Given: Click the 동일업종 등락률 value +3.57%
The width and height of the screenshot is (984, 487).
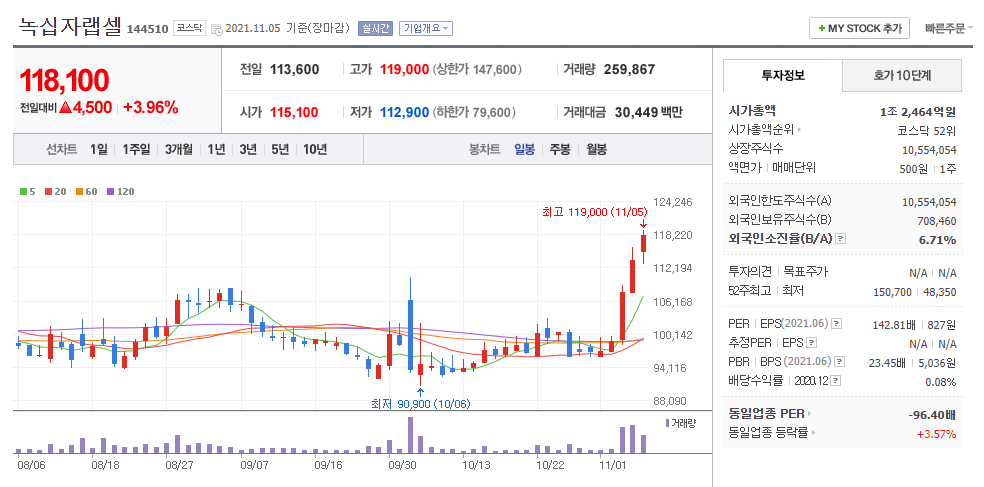Looking at the screenshot, I should click(x=936, y=434).
